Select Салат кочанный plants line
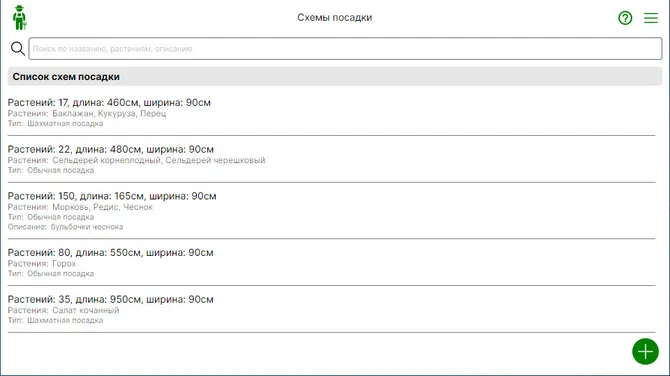The image size is (670, 376). (x=63, y=310)
